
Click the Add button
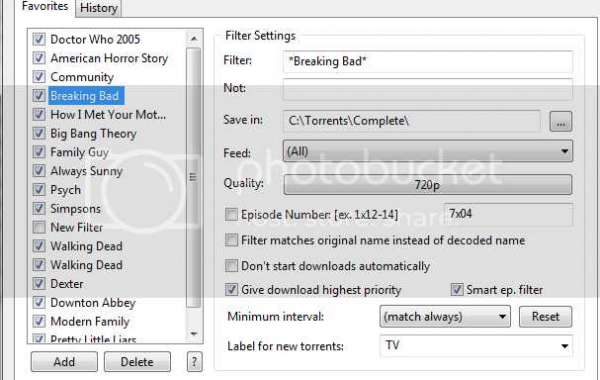click(64, 362)
